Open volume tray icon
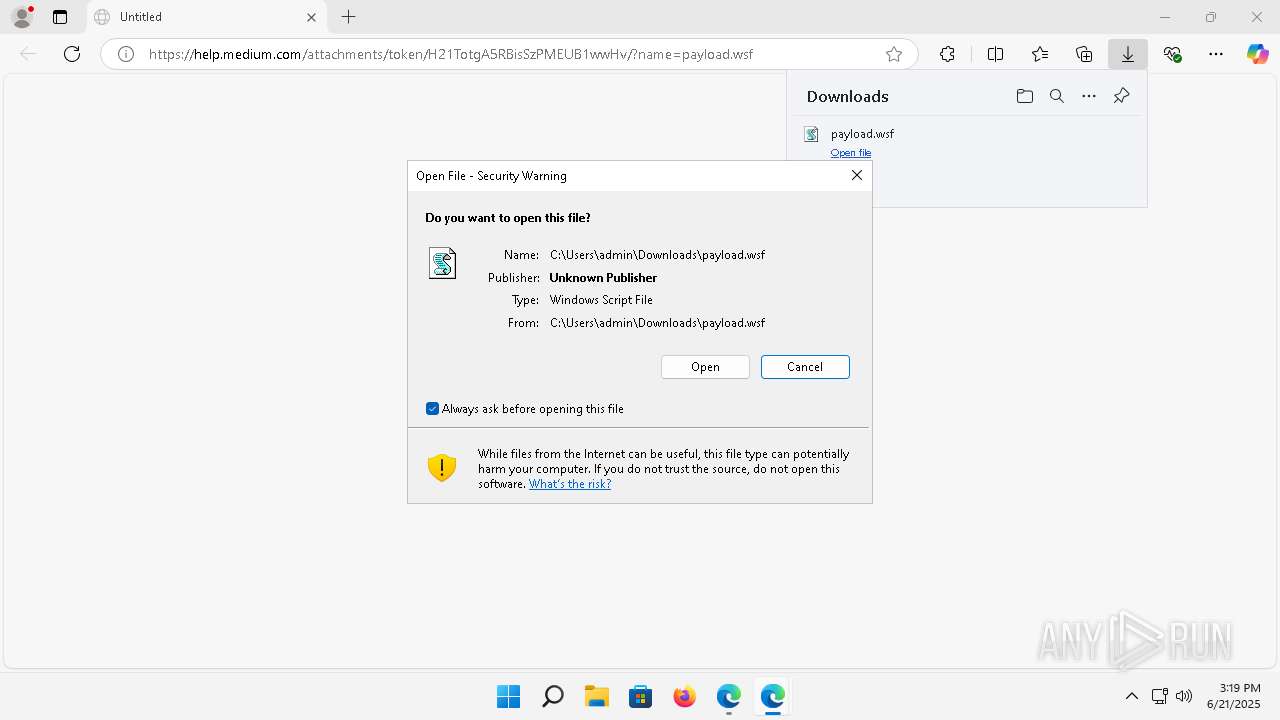Viewport: 1280px width, 720px height. click(1184, 696)
